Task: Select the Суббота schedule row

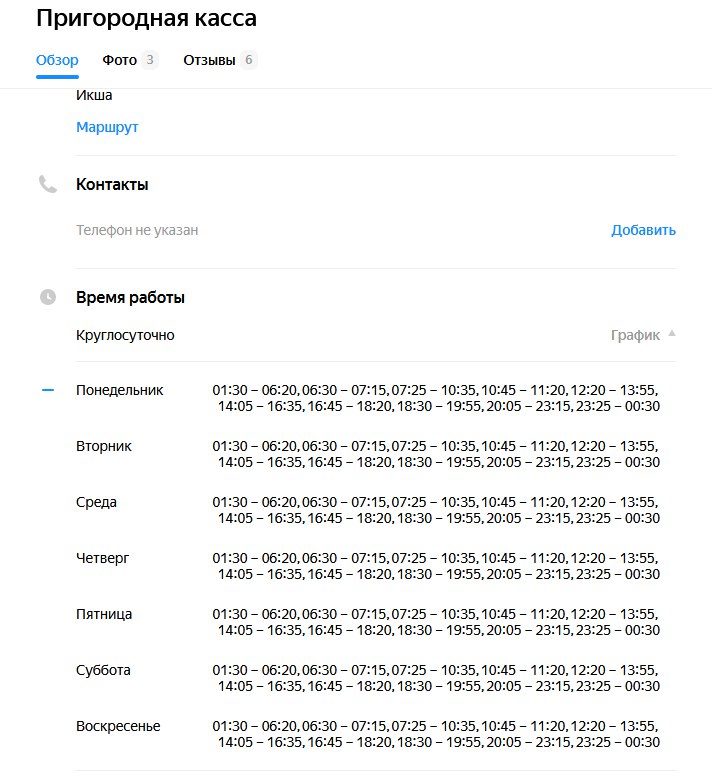Action: (367, 678)
